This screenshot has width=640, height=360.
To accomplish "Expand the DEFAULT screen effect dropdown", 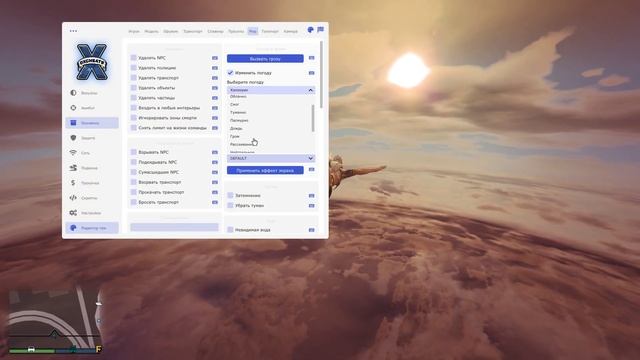I will pos(271,158).
